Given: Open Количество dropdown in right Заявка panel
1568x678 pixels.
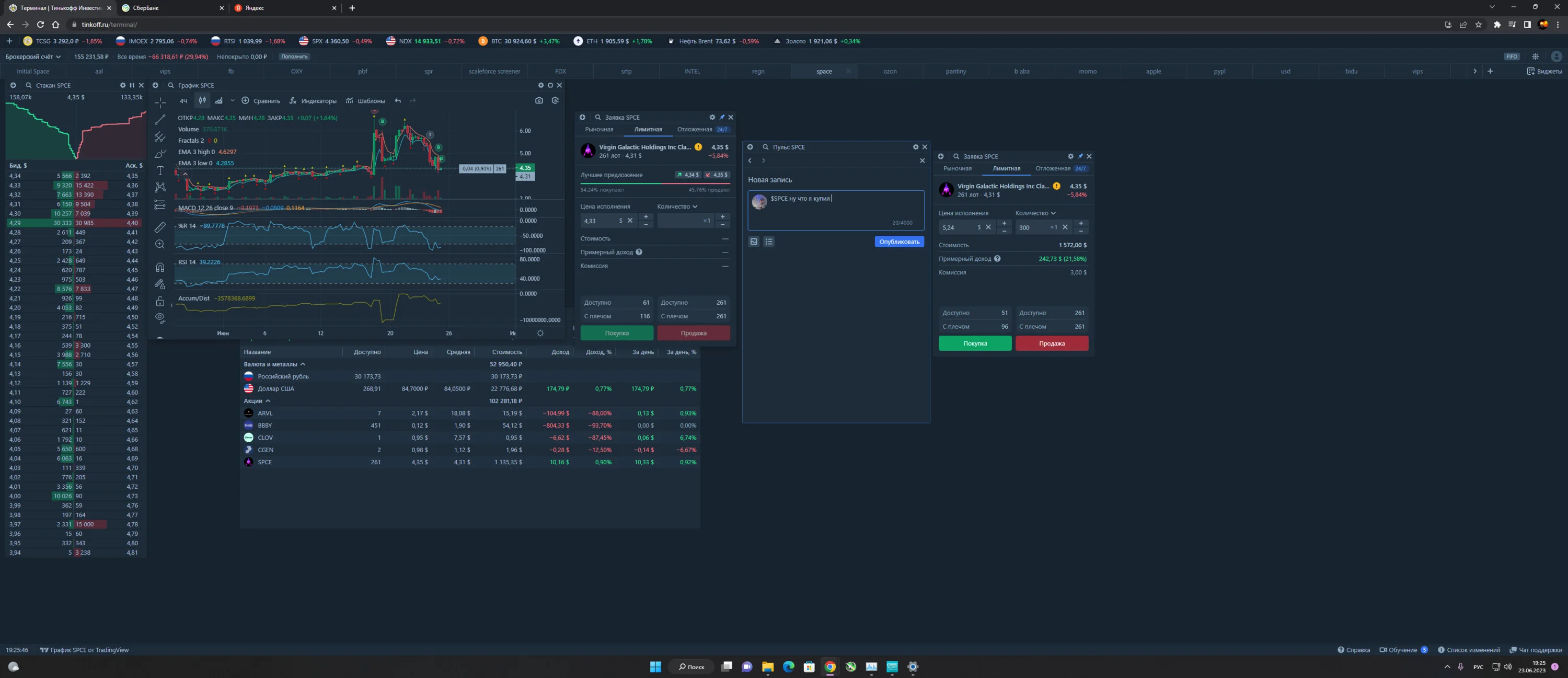Looking at the screenshot, I should (1035, 213).
